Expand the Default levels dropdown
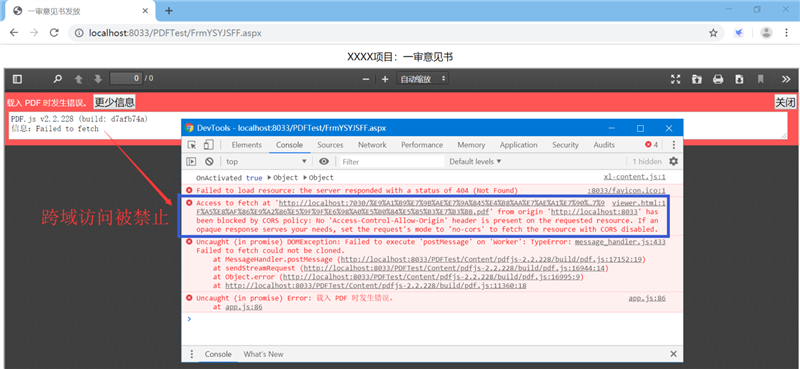Screen dimensions: 800x369 click(475, 161)
